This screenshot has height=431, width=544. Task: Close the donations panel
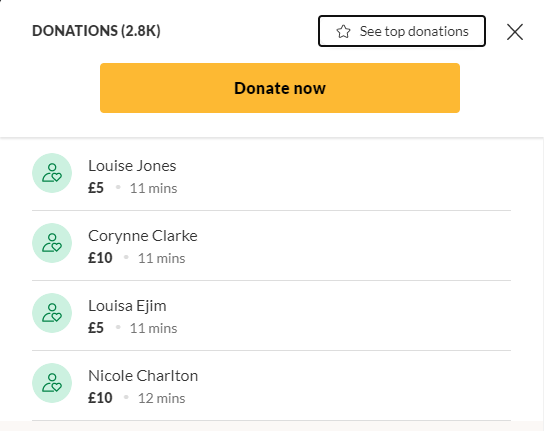click(515, 32)
